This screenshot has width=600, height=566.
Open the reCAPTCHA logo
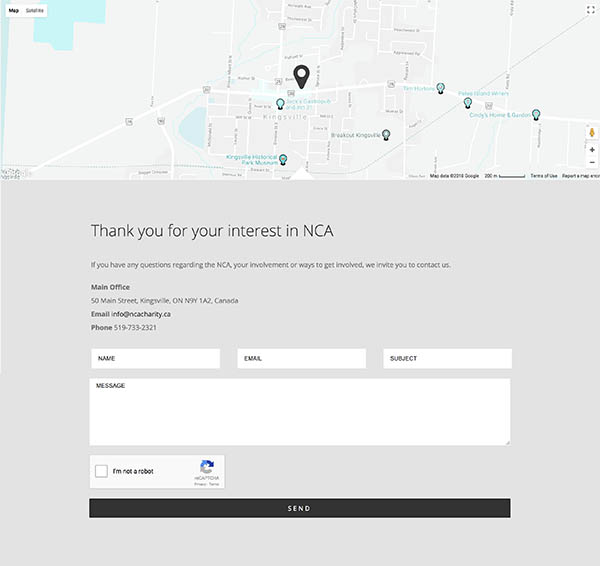coord(207,467)
